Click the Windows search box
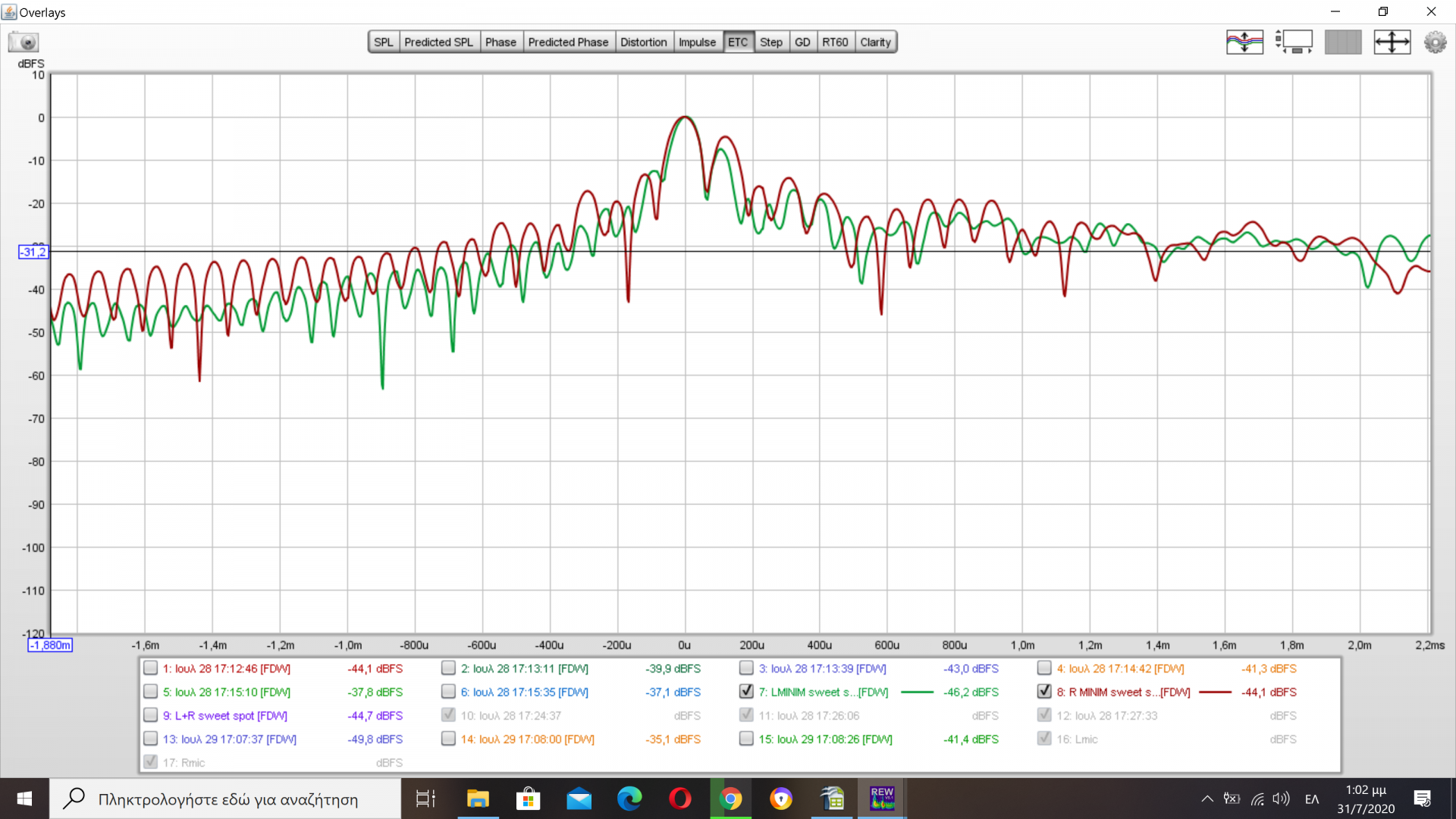The height and width of the screenshot is (819, 1456). (x=225, y=799)
